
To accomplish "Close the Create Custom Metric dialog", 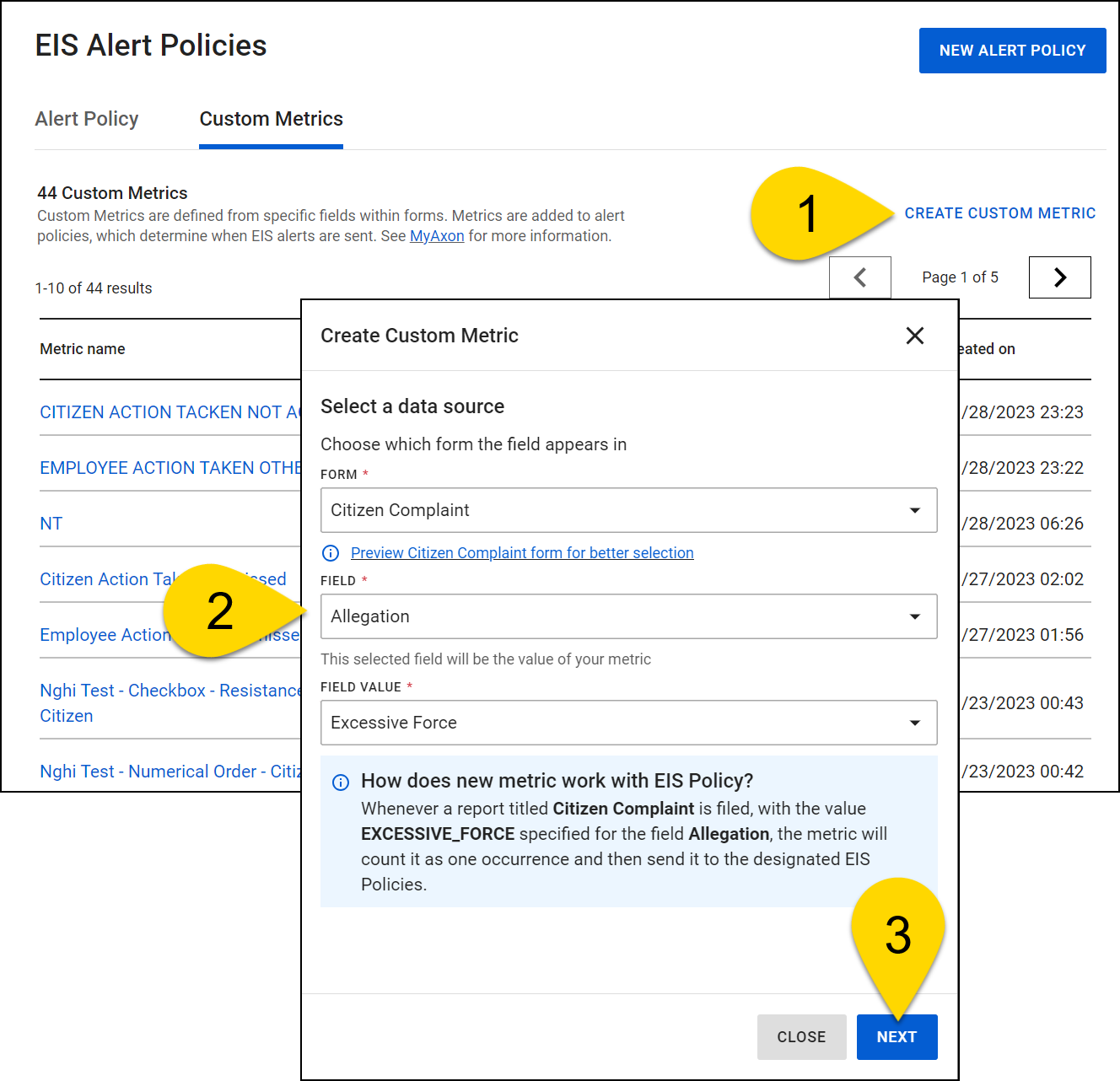I will (x=915, y=336).
